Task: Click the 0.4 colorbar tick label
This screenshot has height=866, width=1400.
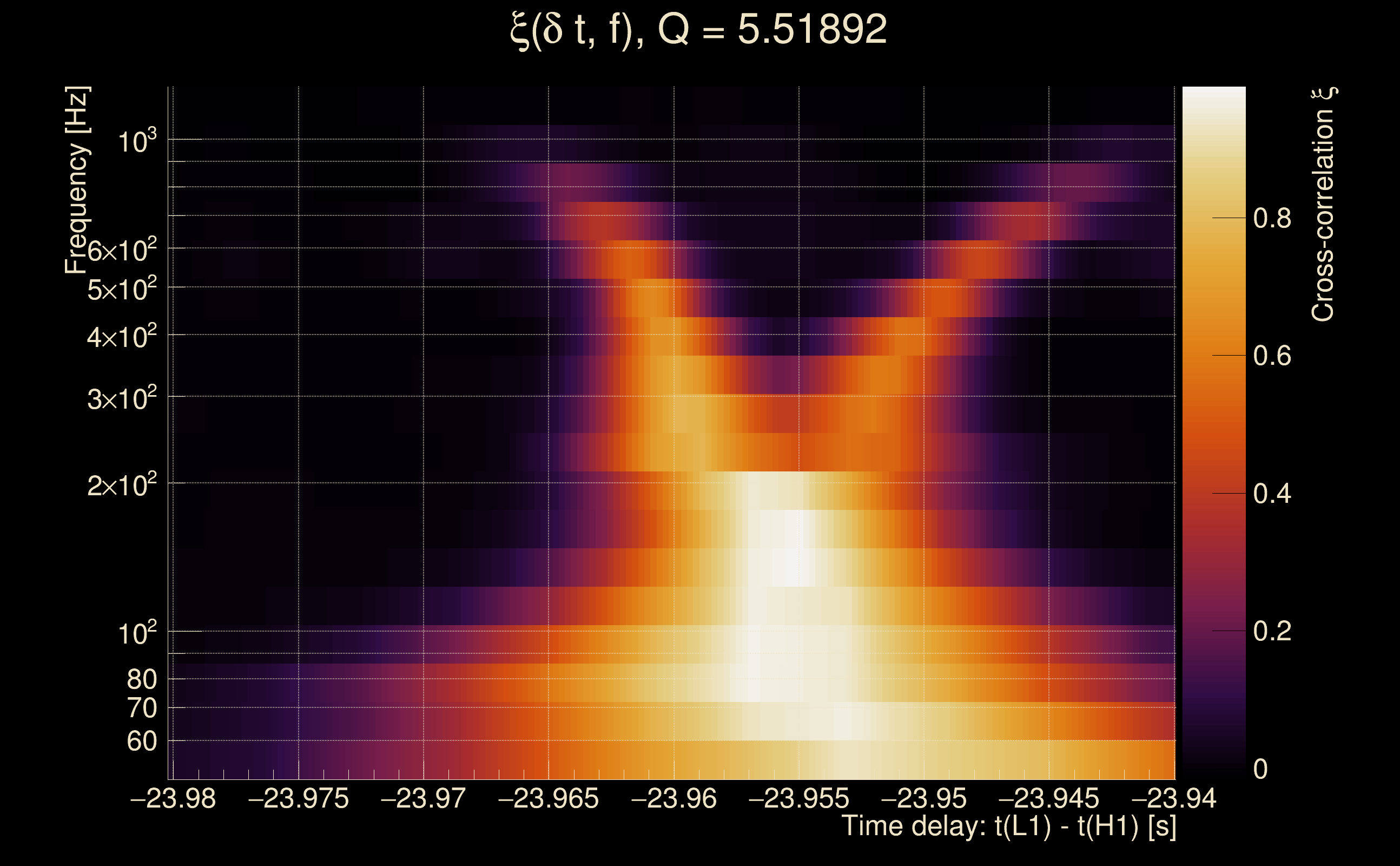Action: point(1272,494)
